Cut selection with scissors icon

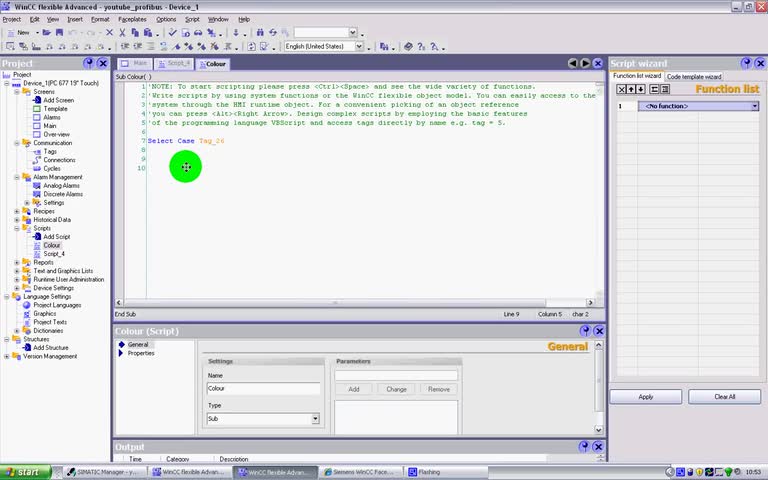122,32
